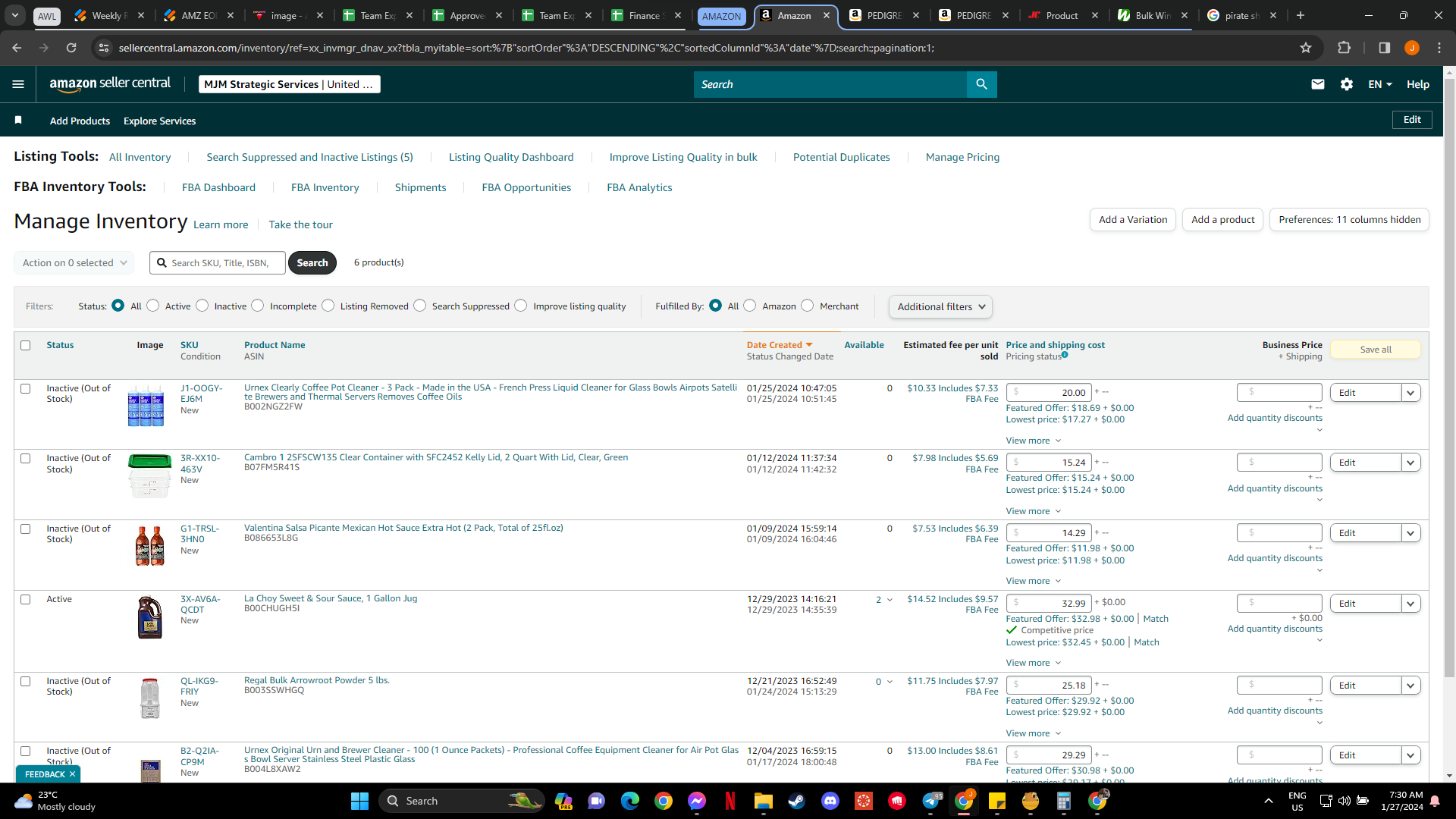Open Edit dropdown arrow for Urnex Clearly row

click(1410, 393)
